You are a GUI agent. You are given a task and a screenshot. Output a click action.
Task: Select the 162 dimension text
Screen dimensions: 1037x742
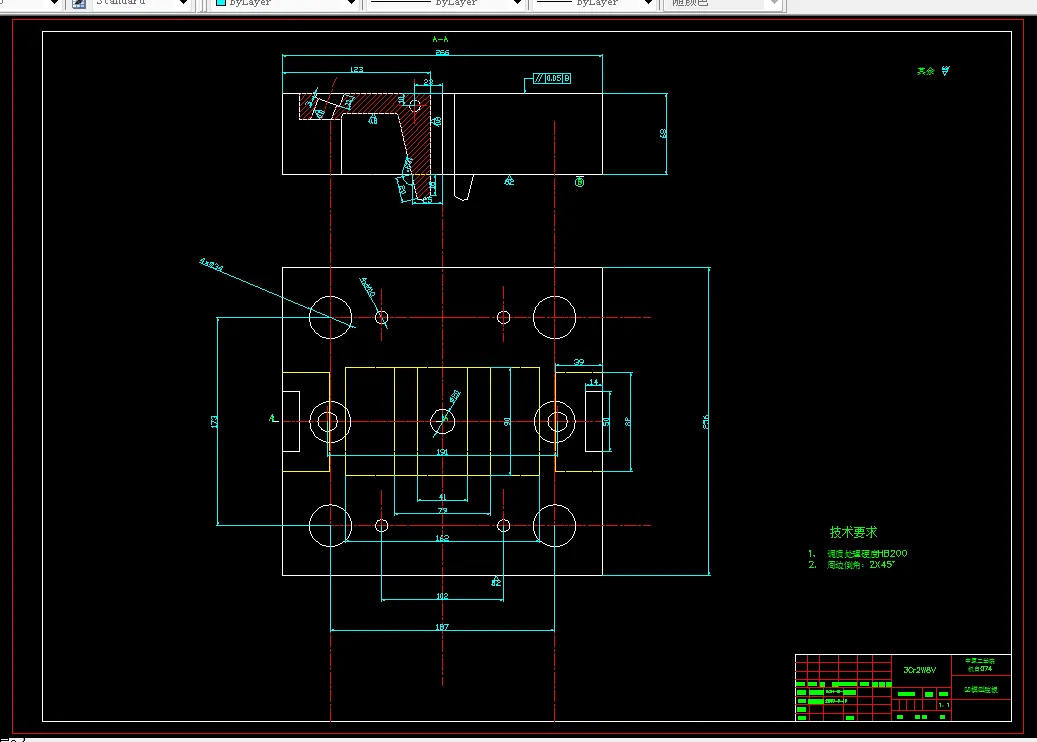pyautogui.click(x=442, y=538)
